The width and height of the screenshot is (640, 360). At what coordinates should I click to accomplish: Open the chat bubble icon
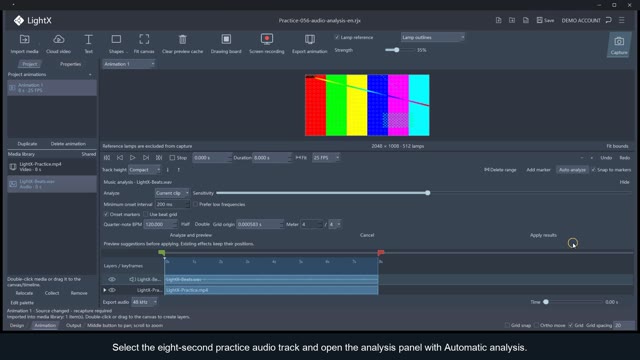(609, 20)
